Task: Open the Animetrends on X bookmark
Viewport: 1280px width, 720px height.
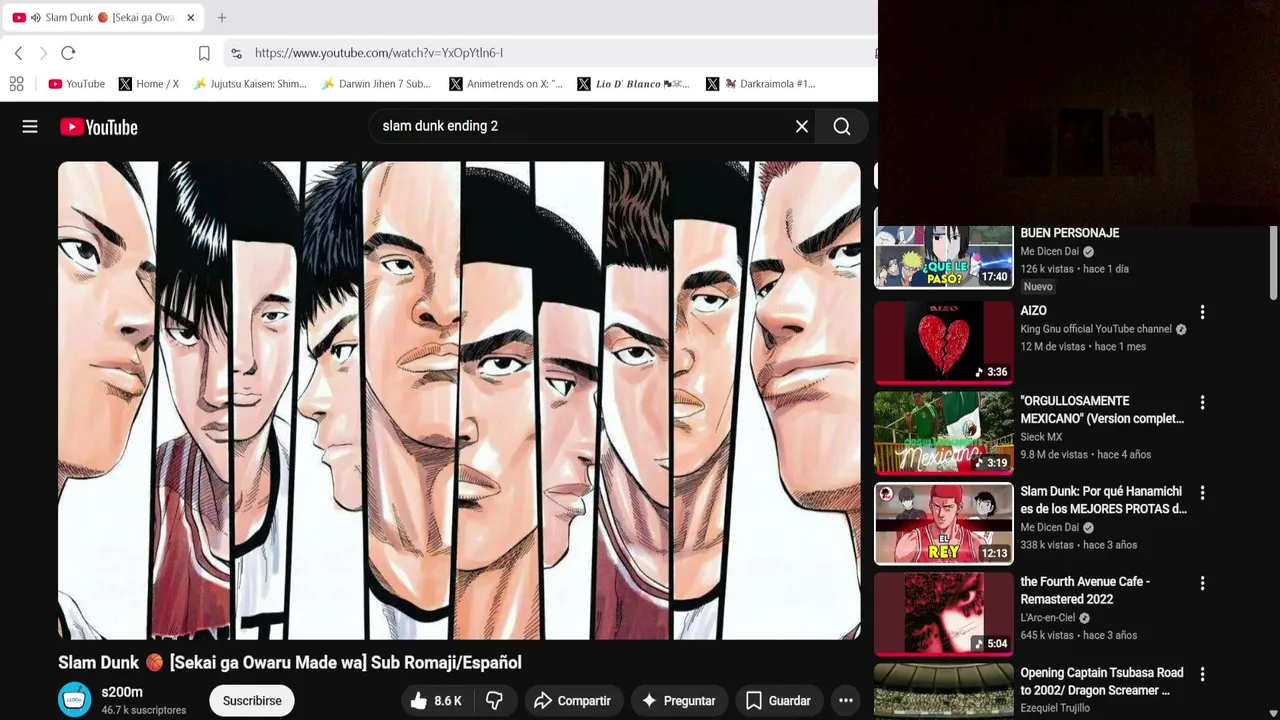Action: tap(506, 84)
